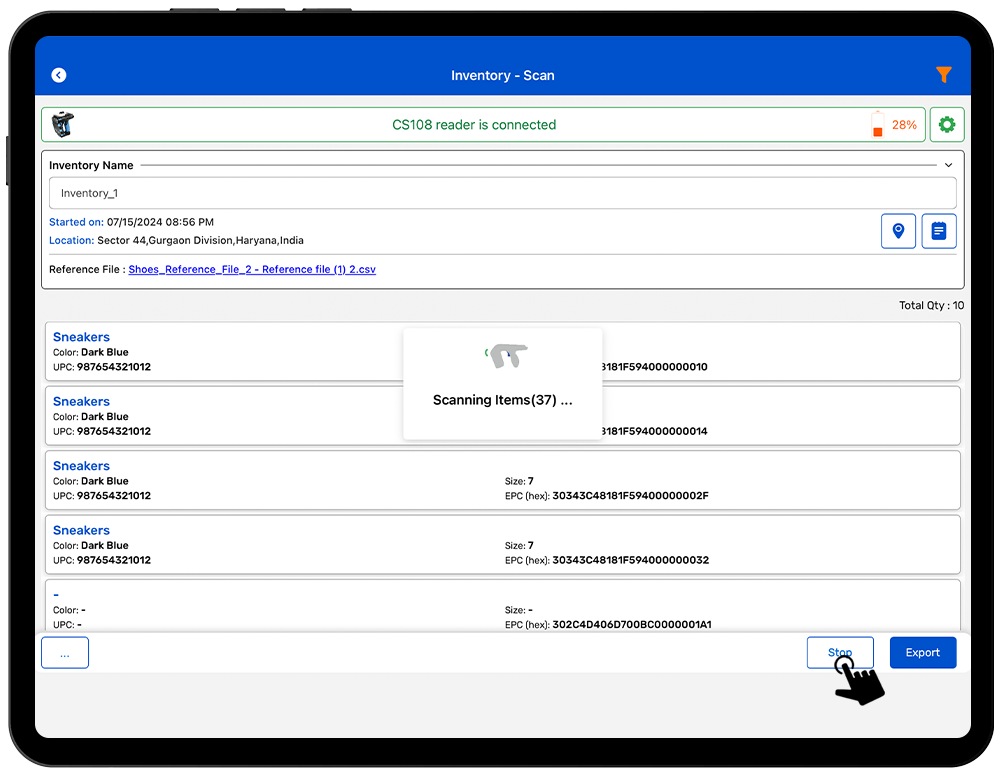This screenshot has height=774, width=1000.
Task: Open reader settings gear icon
Action: click(946, 125)
